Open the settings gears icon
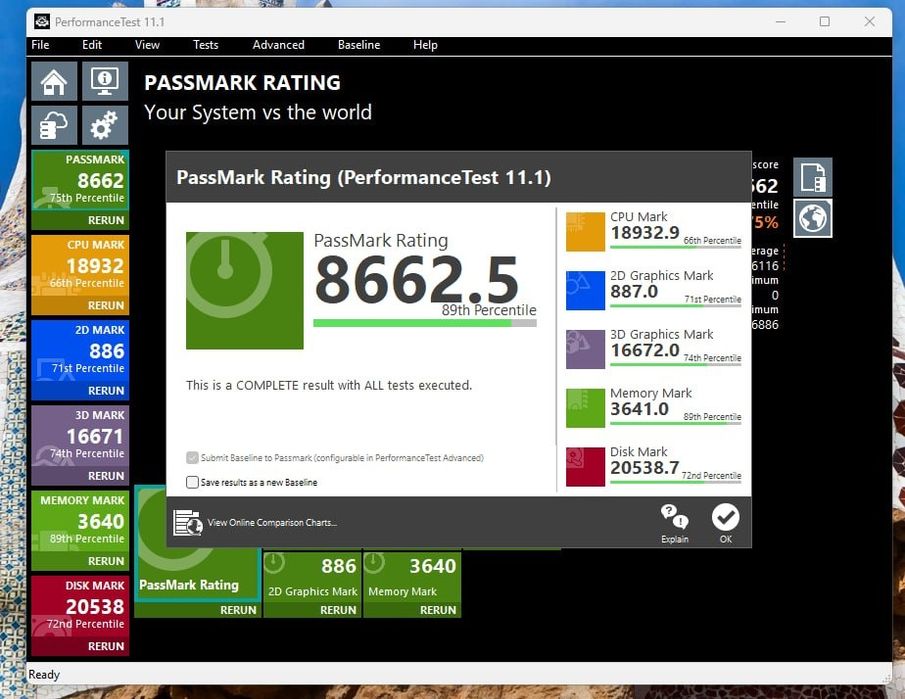The image size is (905, 699). click(x=104, y=125)
